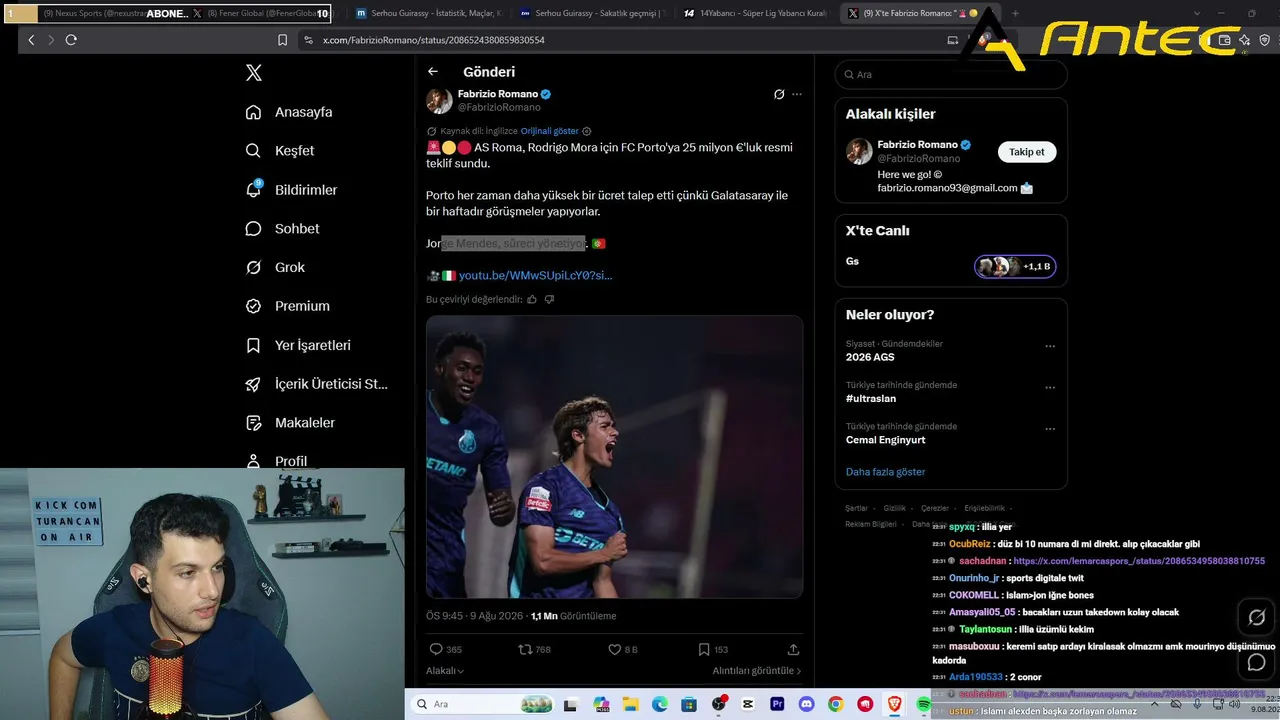Open the 2026 AGS trending topic
1280x720 pixels.
pyautogui.click(x=870, y=357)
